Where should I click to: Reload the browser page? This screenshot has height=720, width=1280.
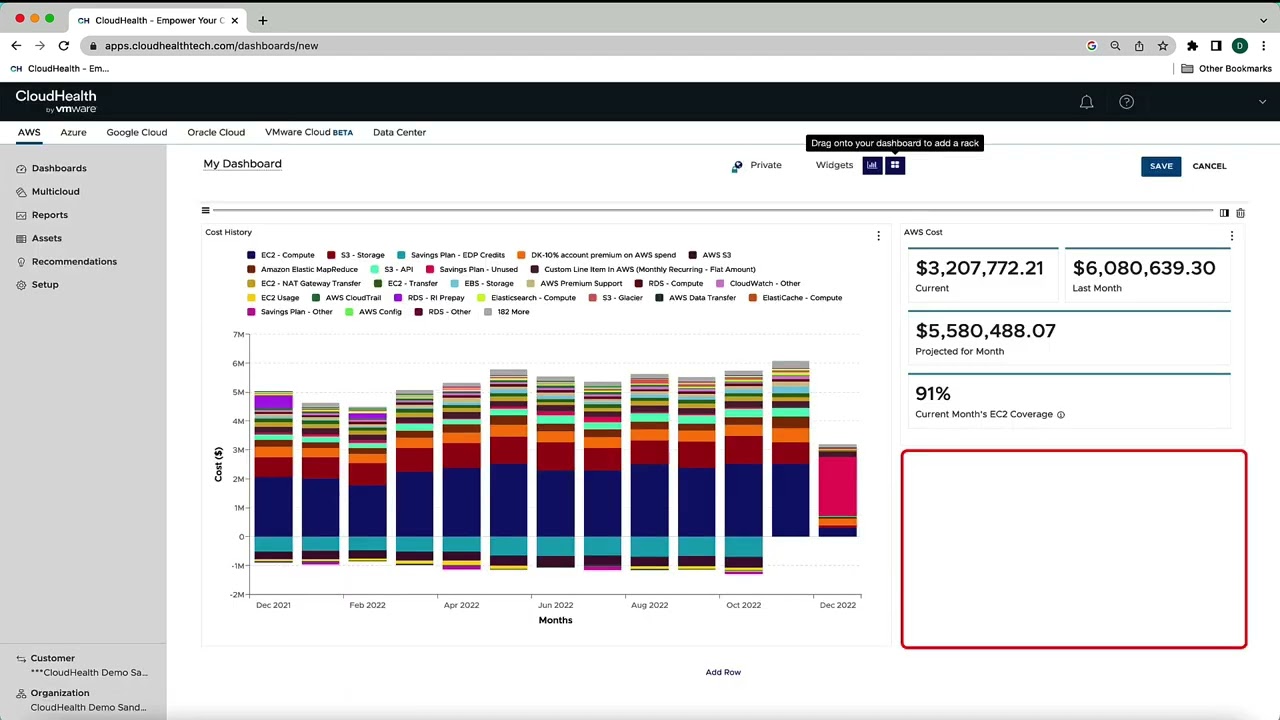(x=63, y=45)
